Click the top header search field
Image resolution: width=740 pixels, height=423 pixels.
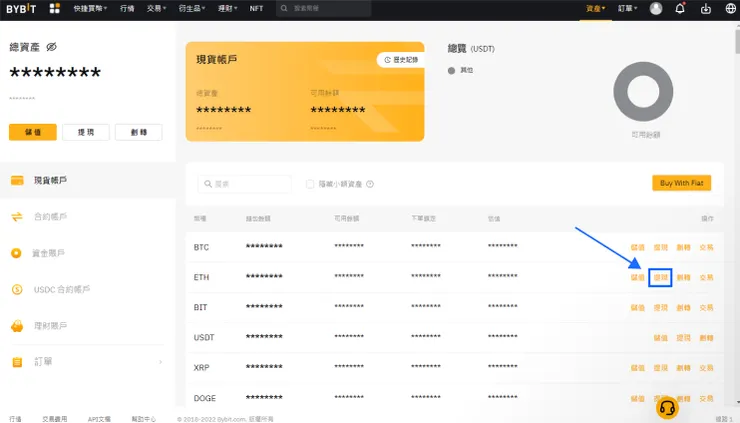[x=324, y=8]
